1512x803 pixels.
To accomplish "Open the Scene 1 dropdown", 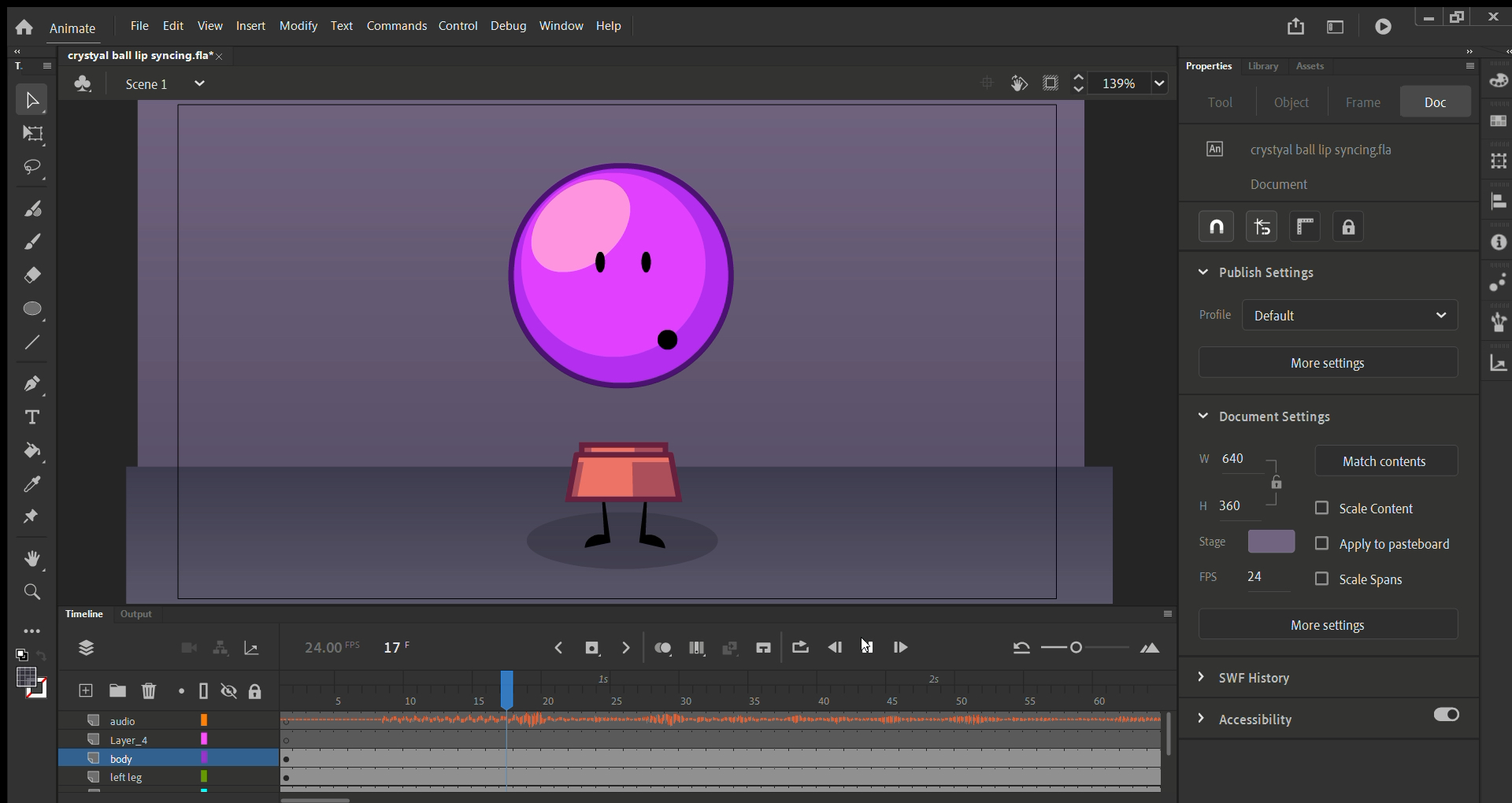I will (x=199, y=83).
